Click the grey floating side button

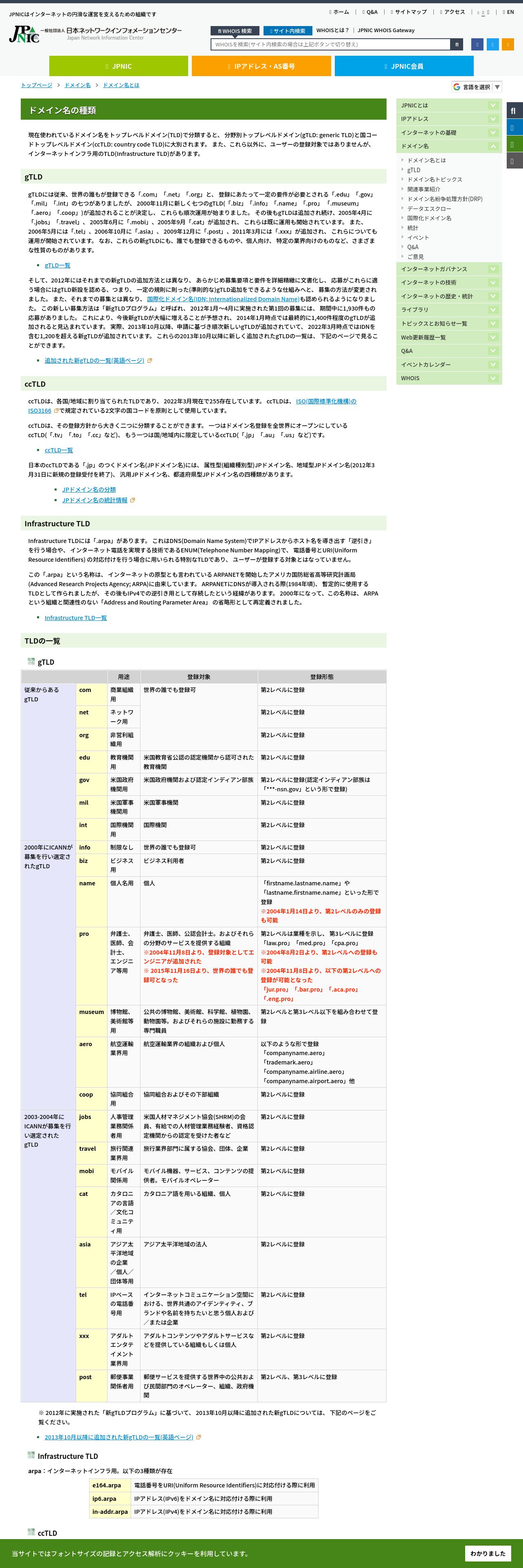(x=514, y=161)
